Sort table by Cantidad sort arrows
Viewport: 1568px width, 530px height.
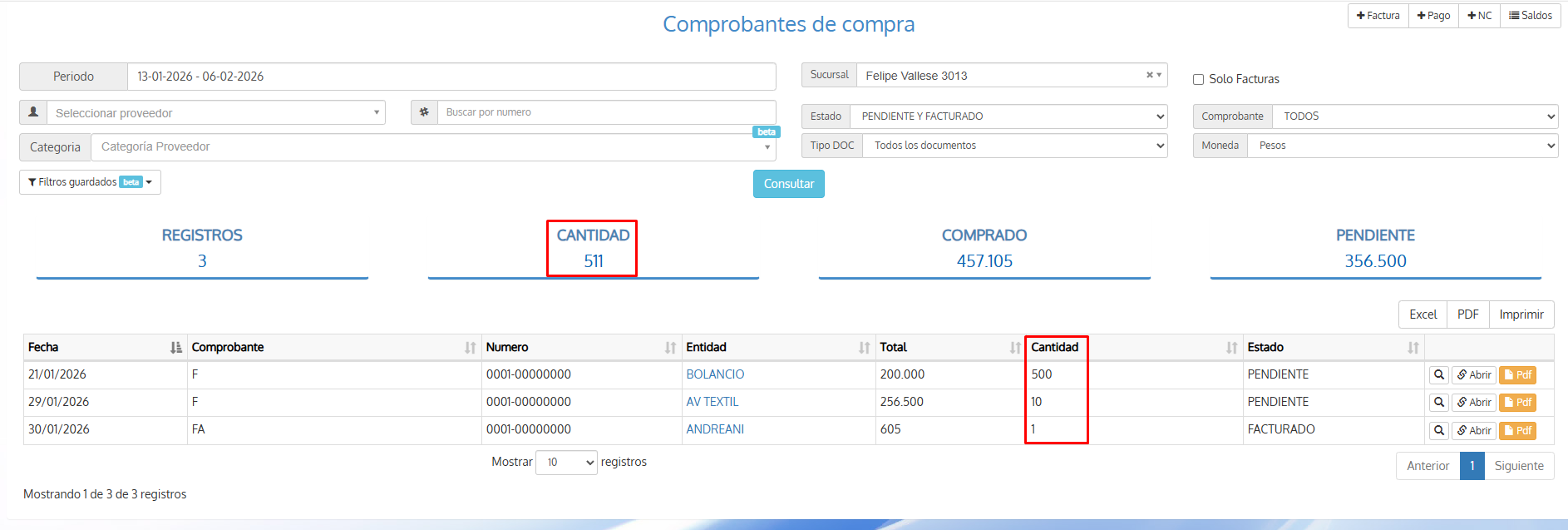coord(1231,348)
